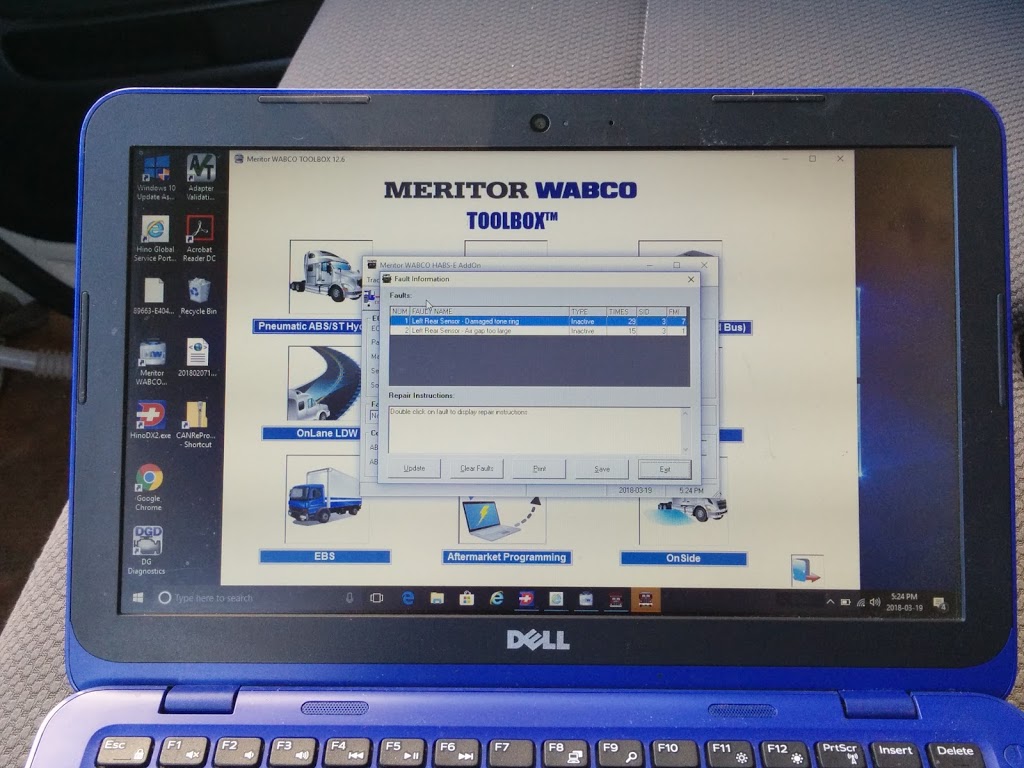Click the FMI column header
The height and width of the screenshot is (768, 1024).
click(x=677, y=312)
